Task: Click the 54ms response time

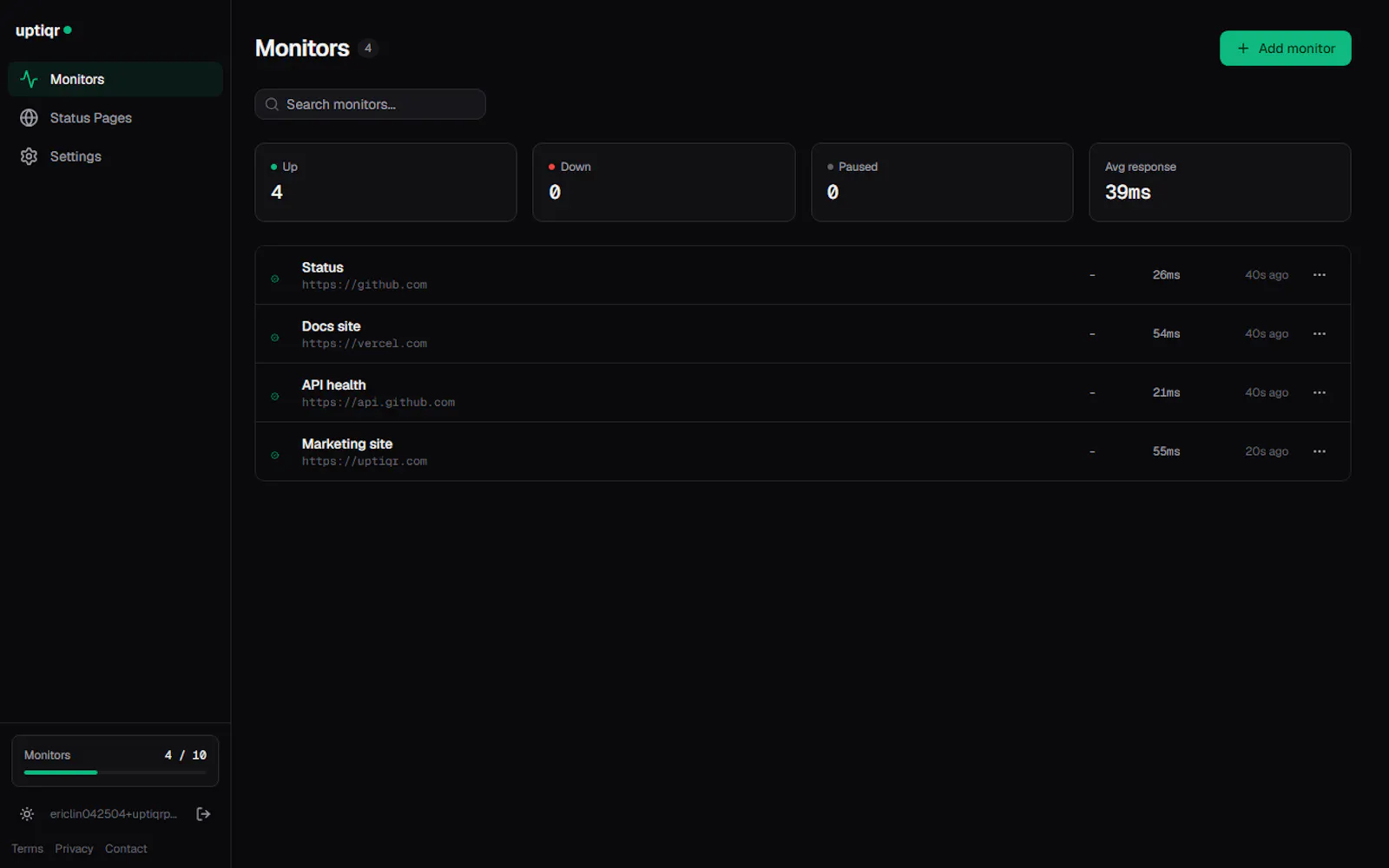Action: point(1166,334)
